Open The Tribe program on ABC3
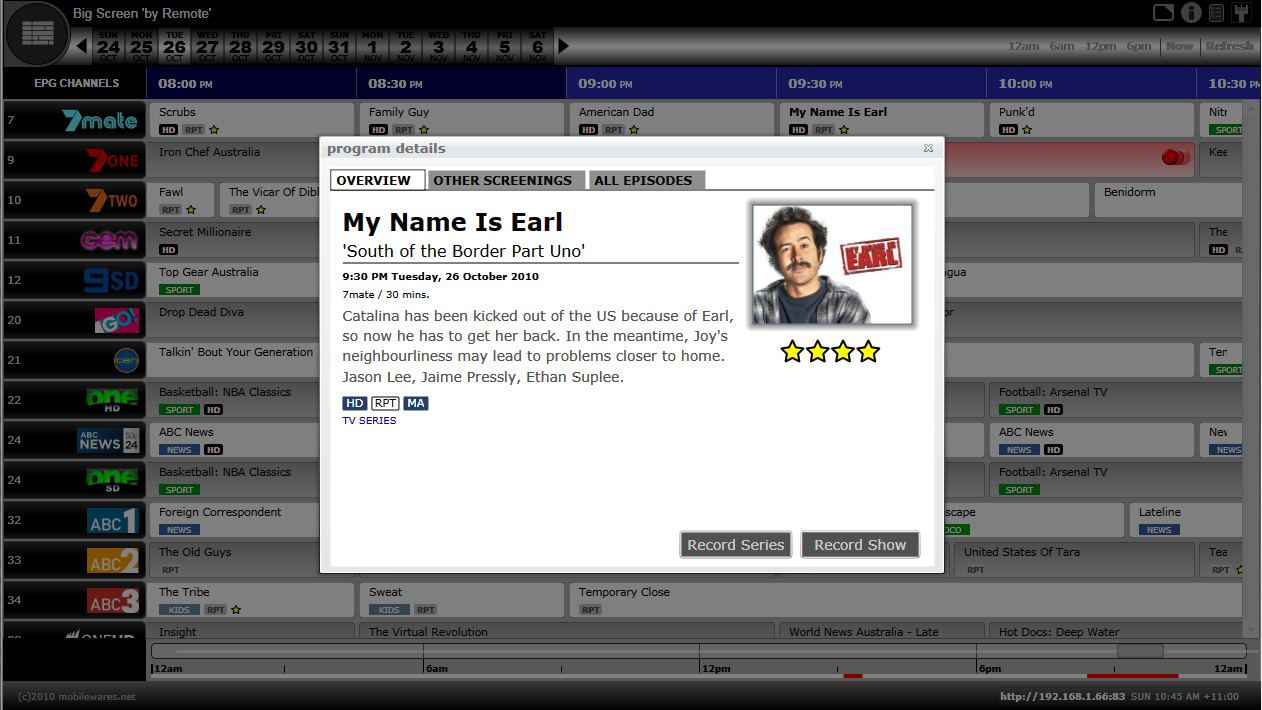Image resolution: width=1262 pixels, height=710 pixels. tap(252, 600)
